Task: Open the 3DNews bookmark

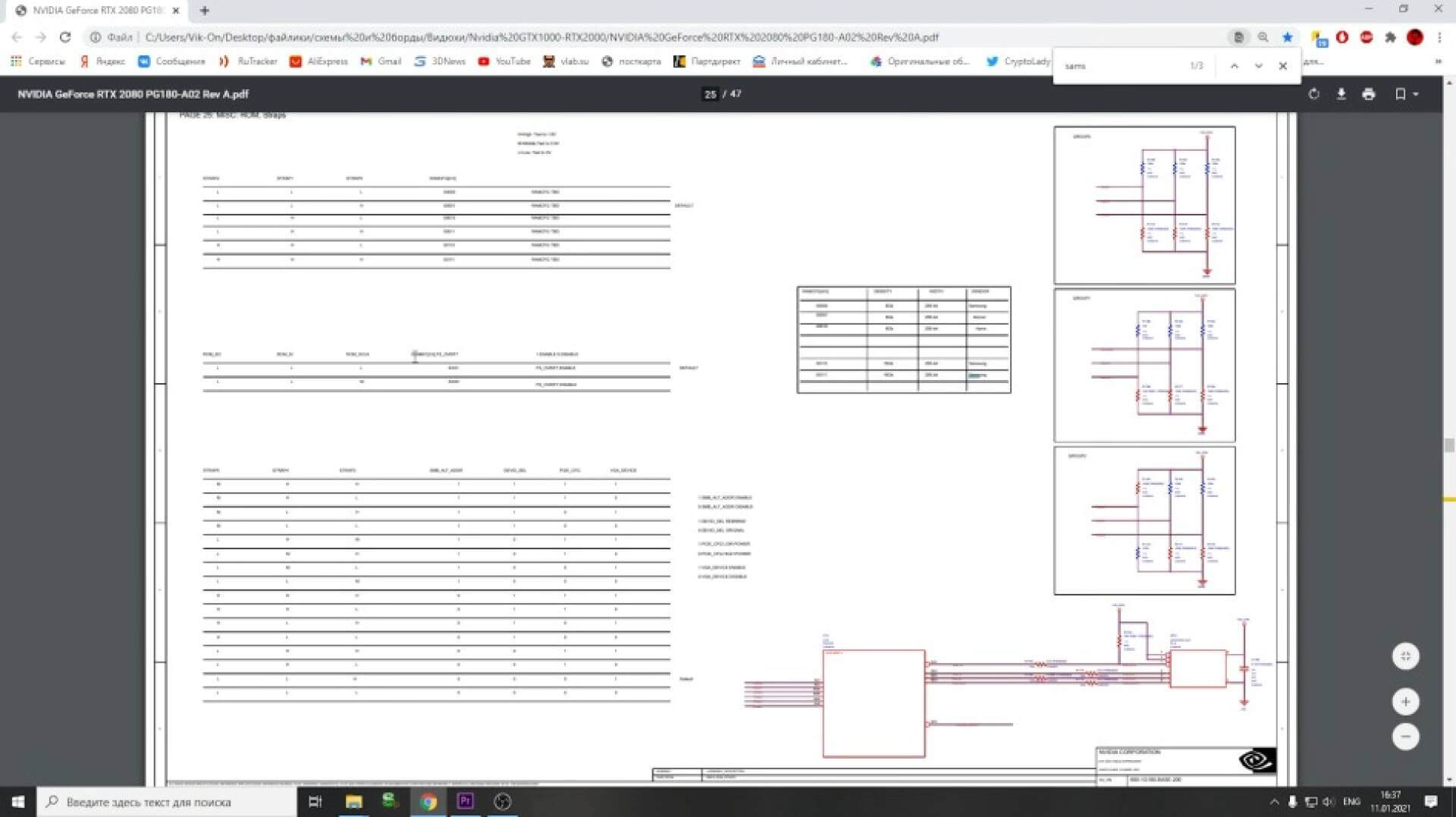Action: click(x=440, y=61)
